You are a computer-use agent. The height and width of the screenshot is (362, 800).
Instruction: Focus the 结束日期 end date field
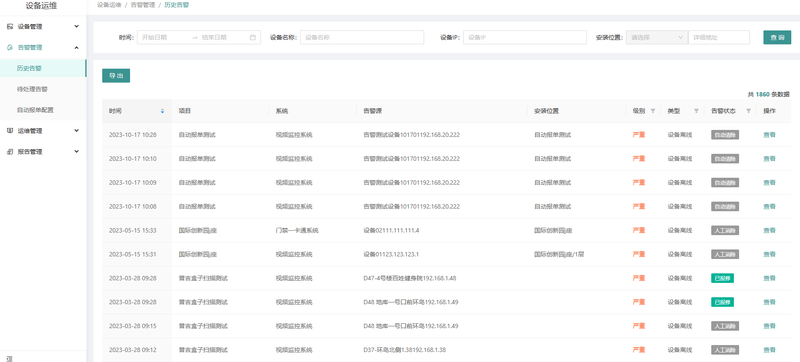click(x=222, y=37)
